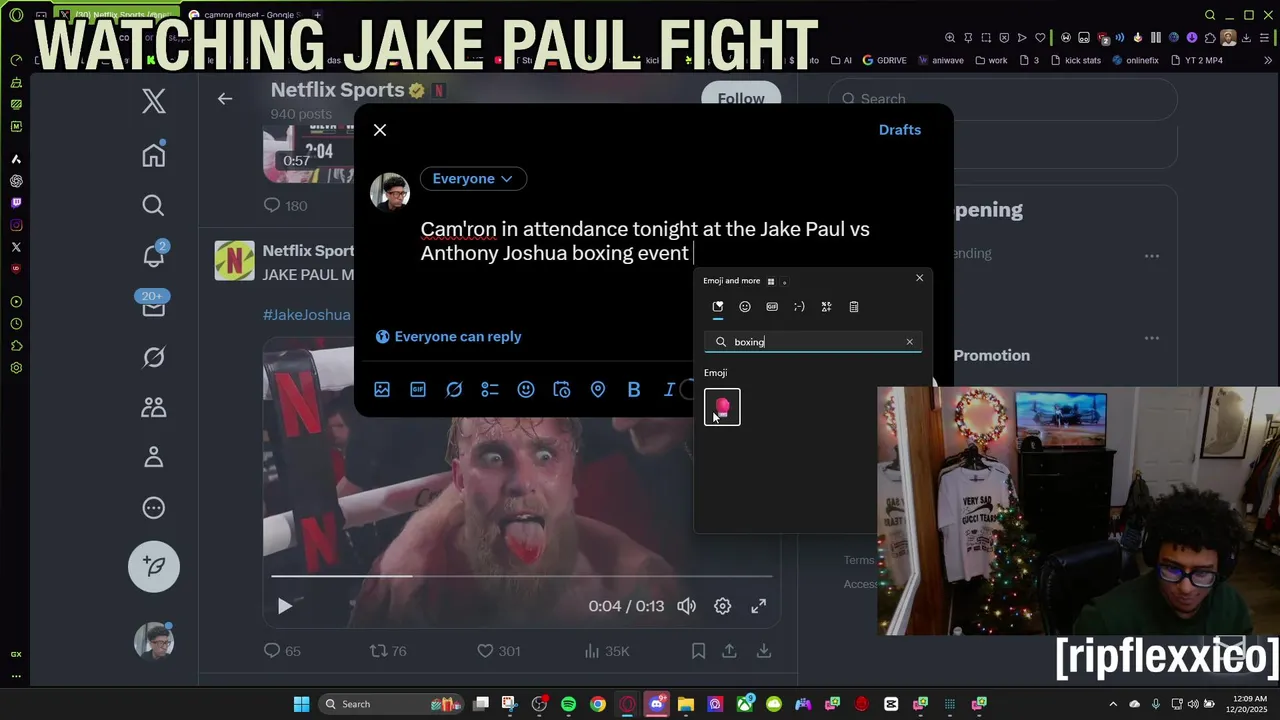Open Messages envelope with 20+ badge
The height and width of the screenshot is (720, 1280).
click(x=153, y=305)
